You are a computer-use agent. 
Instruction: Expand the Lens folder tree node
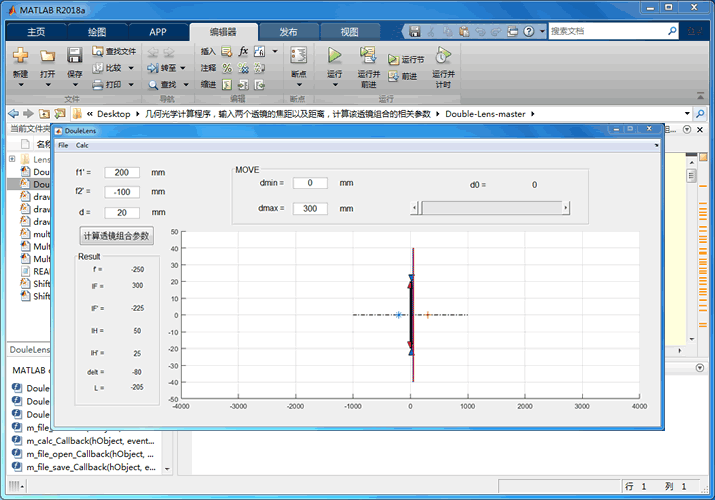pos(12,159)
